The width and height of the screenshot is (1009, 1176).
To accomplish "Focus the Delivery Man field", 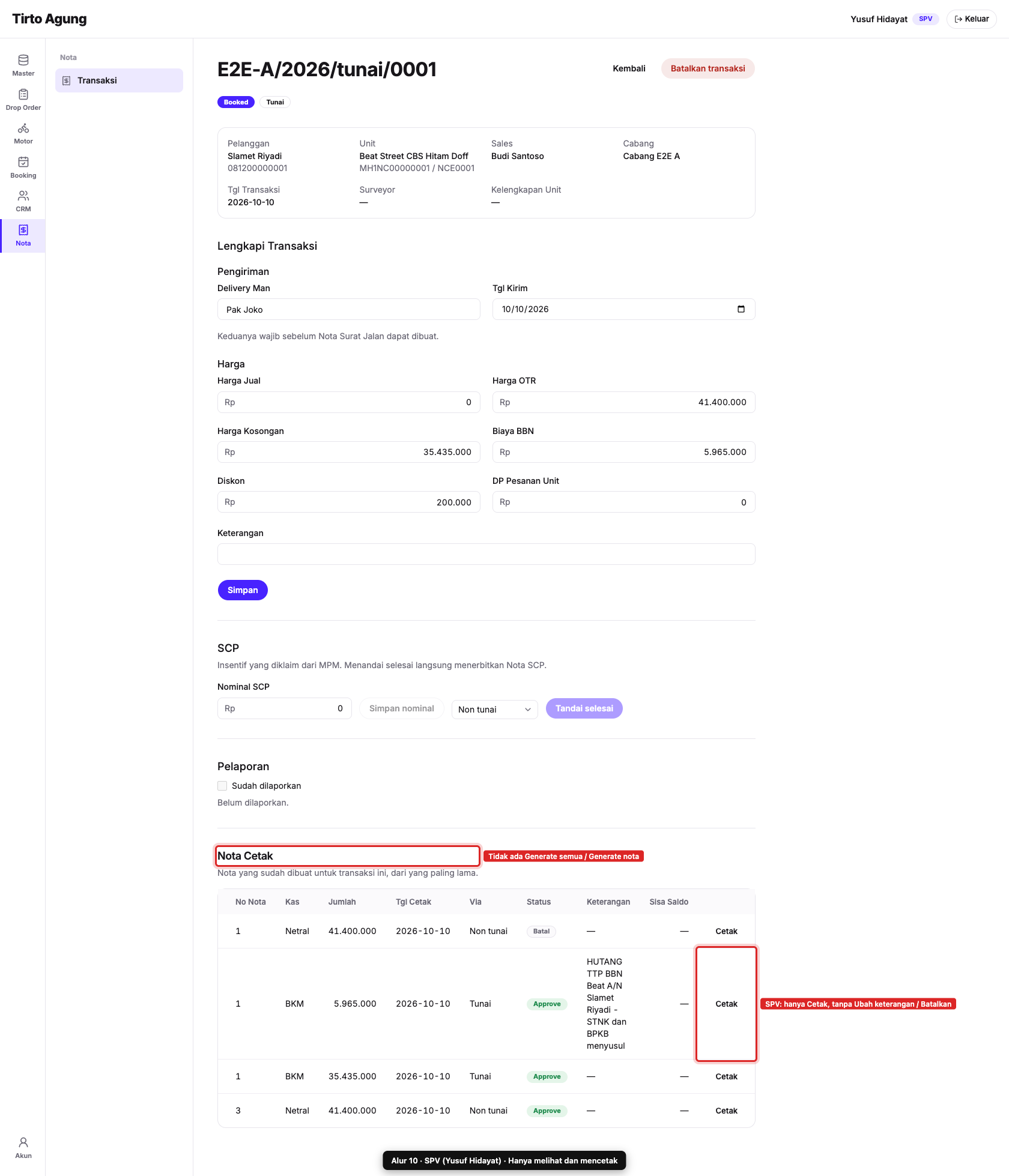I will point(348,309).
